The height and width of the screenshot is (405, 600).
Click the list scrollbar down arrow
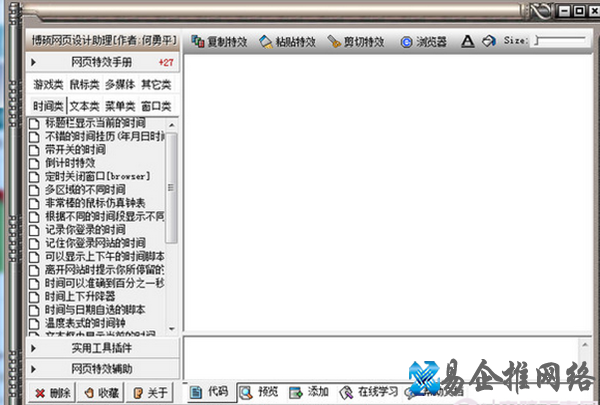tap(171, 329)
